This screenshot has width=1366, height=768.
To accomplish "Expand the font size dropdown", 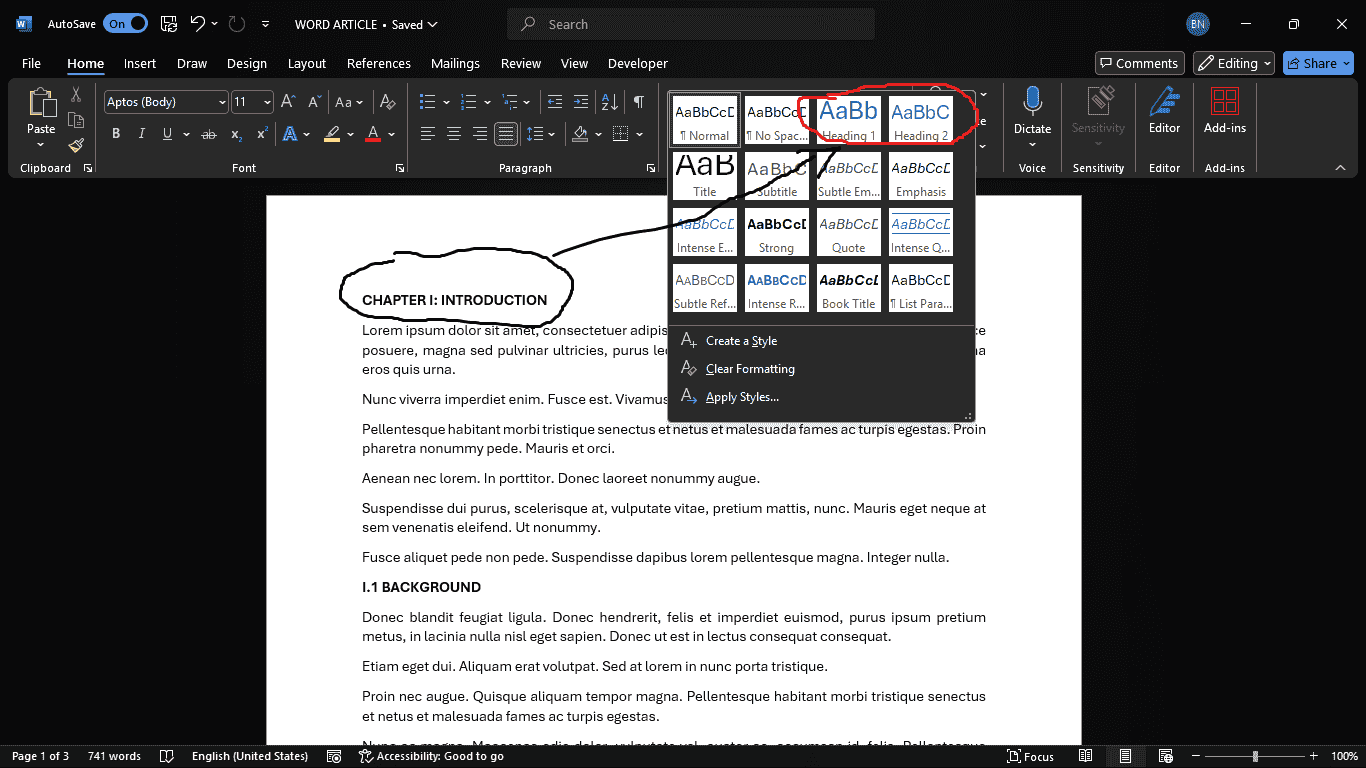I will (x=267, y=102).
